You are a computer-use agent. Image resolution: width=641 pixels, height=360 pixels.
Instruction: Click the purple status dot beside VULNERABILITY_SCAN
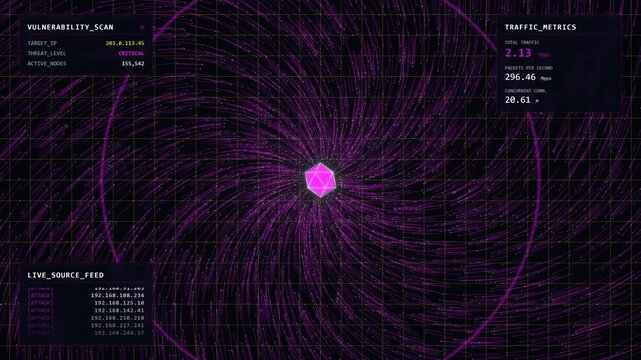142,27
